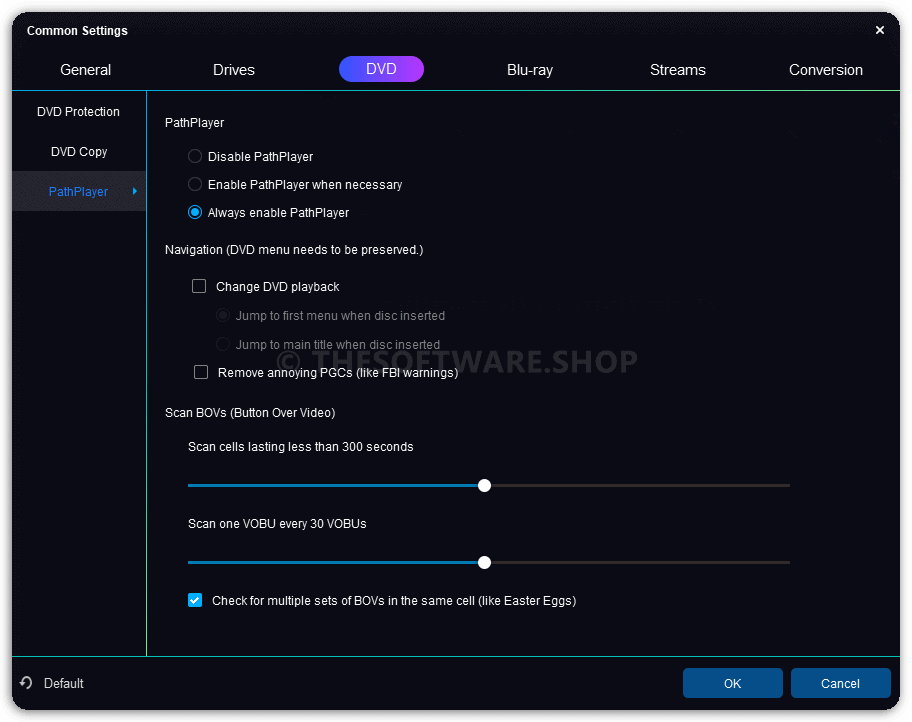Screen dimensions: 912x722
Task: Open the Streams tab
Action: pyautogui.click(x=678, y=70)
